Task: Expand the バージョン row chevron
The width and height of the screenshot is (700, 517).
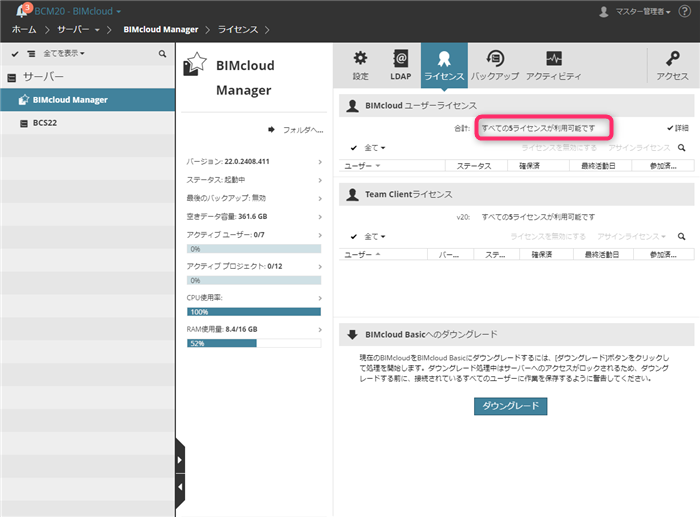Action: point(320,162)
